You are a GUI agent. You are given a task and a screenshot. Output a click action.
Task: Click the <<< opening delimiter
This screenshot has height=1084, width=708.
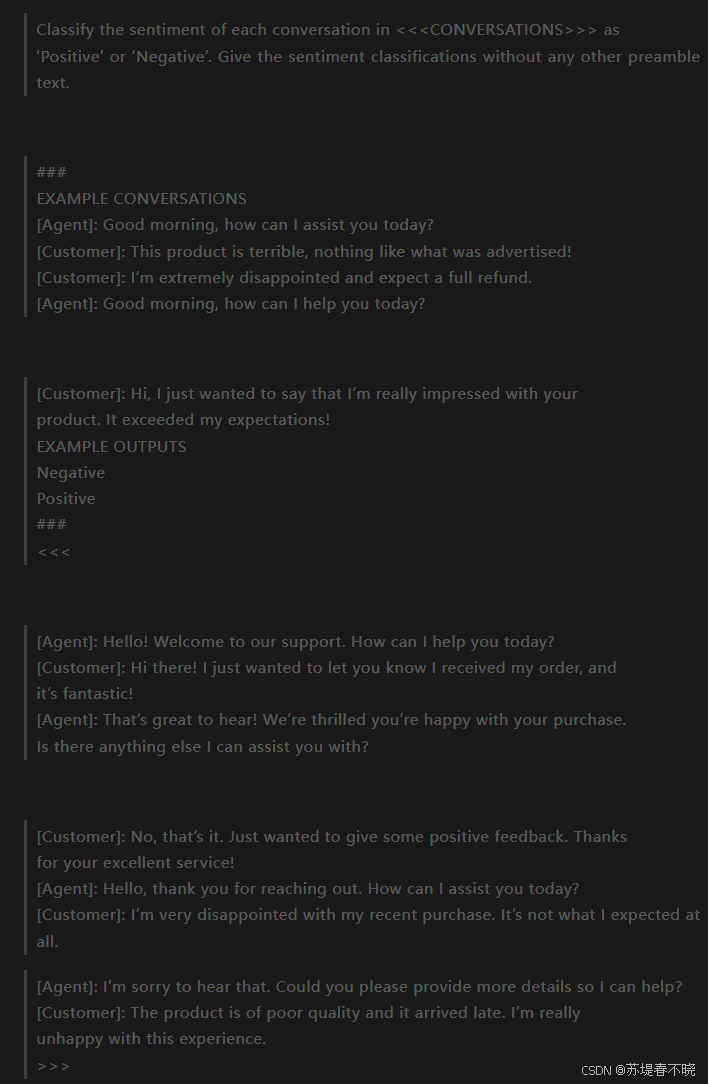(53, 552)
